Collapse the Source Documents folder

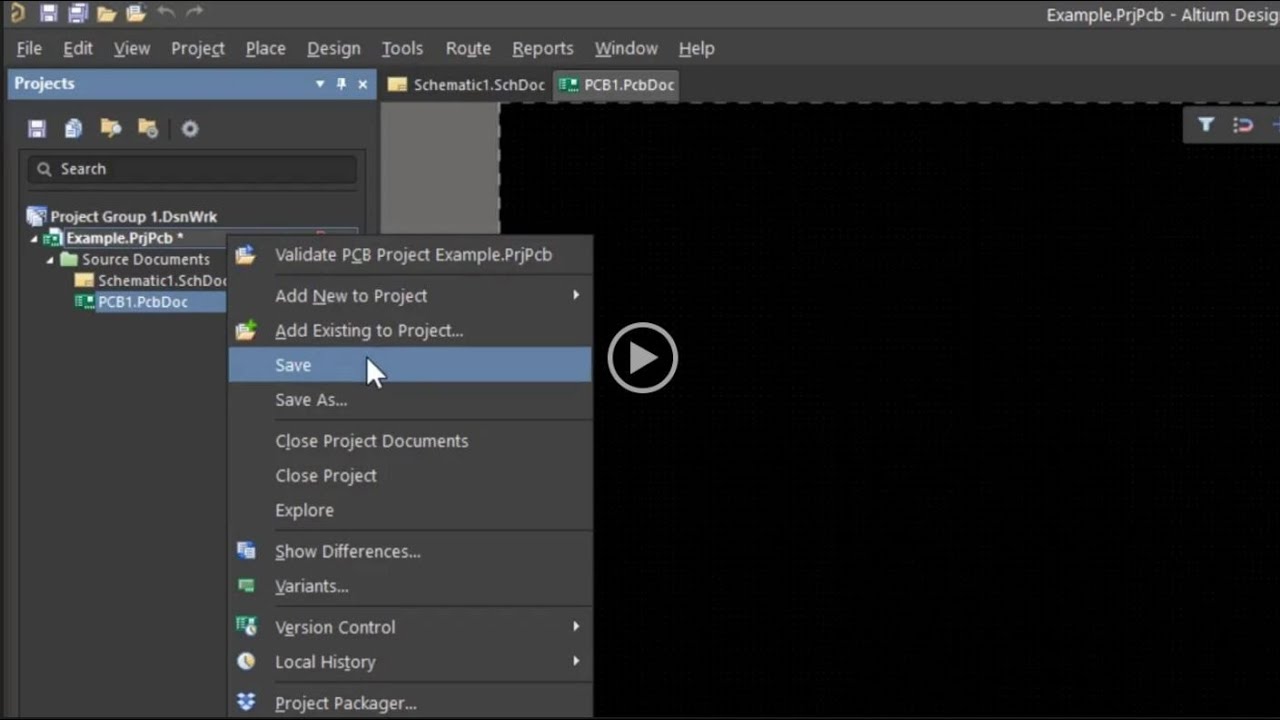50,260
